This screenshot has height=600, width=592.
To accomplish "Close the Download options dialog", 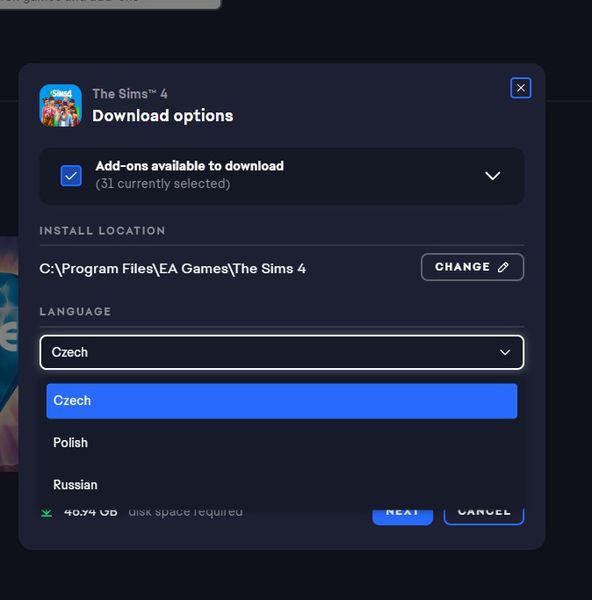I will 520,88.
